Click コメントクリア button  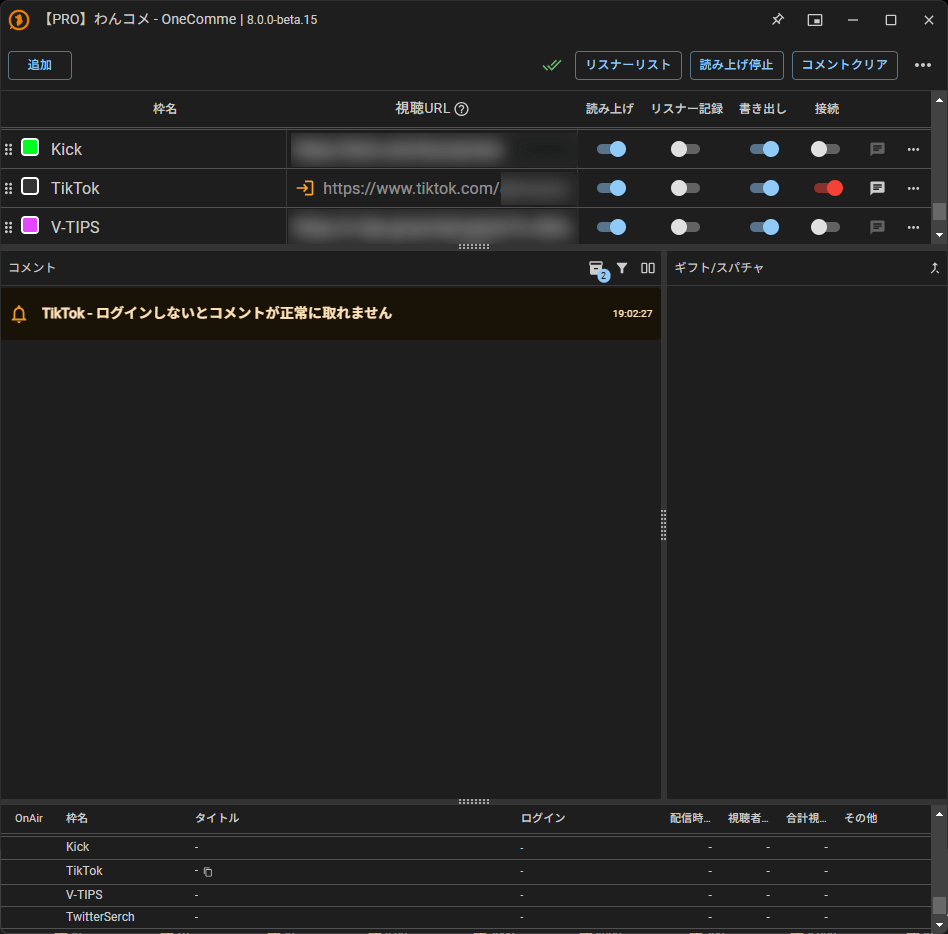pyautogui.click(x=845, y=65)
